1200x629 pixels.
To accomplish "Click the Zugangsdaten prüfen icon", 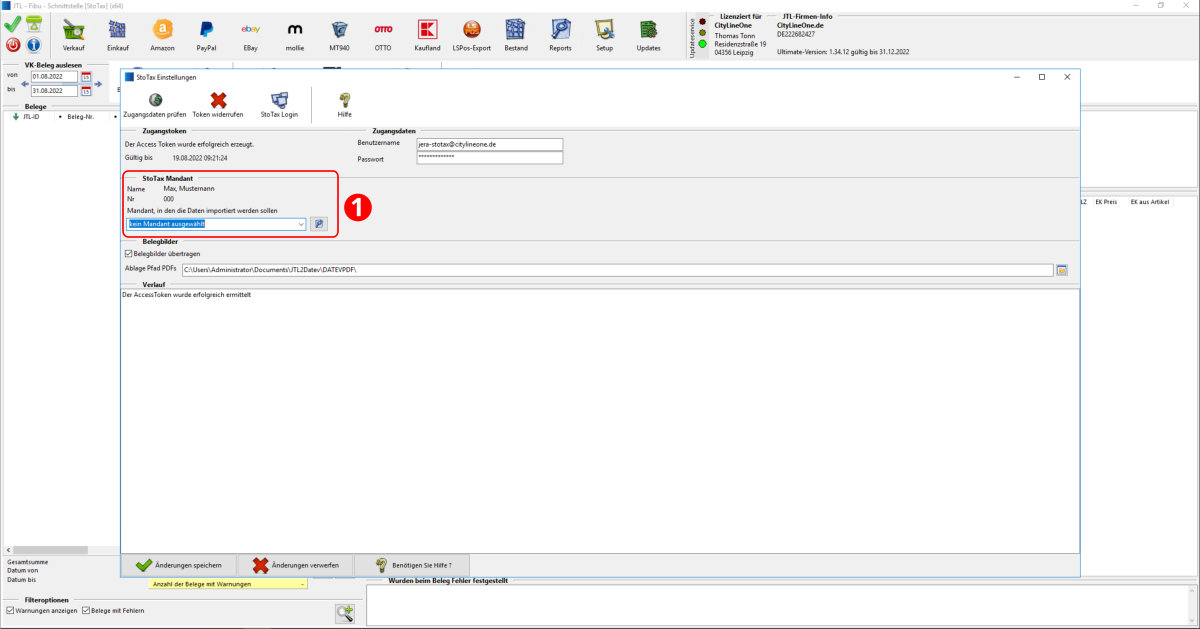I will 154,100.
